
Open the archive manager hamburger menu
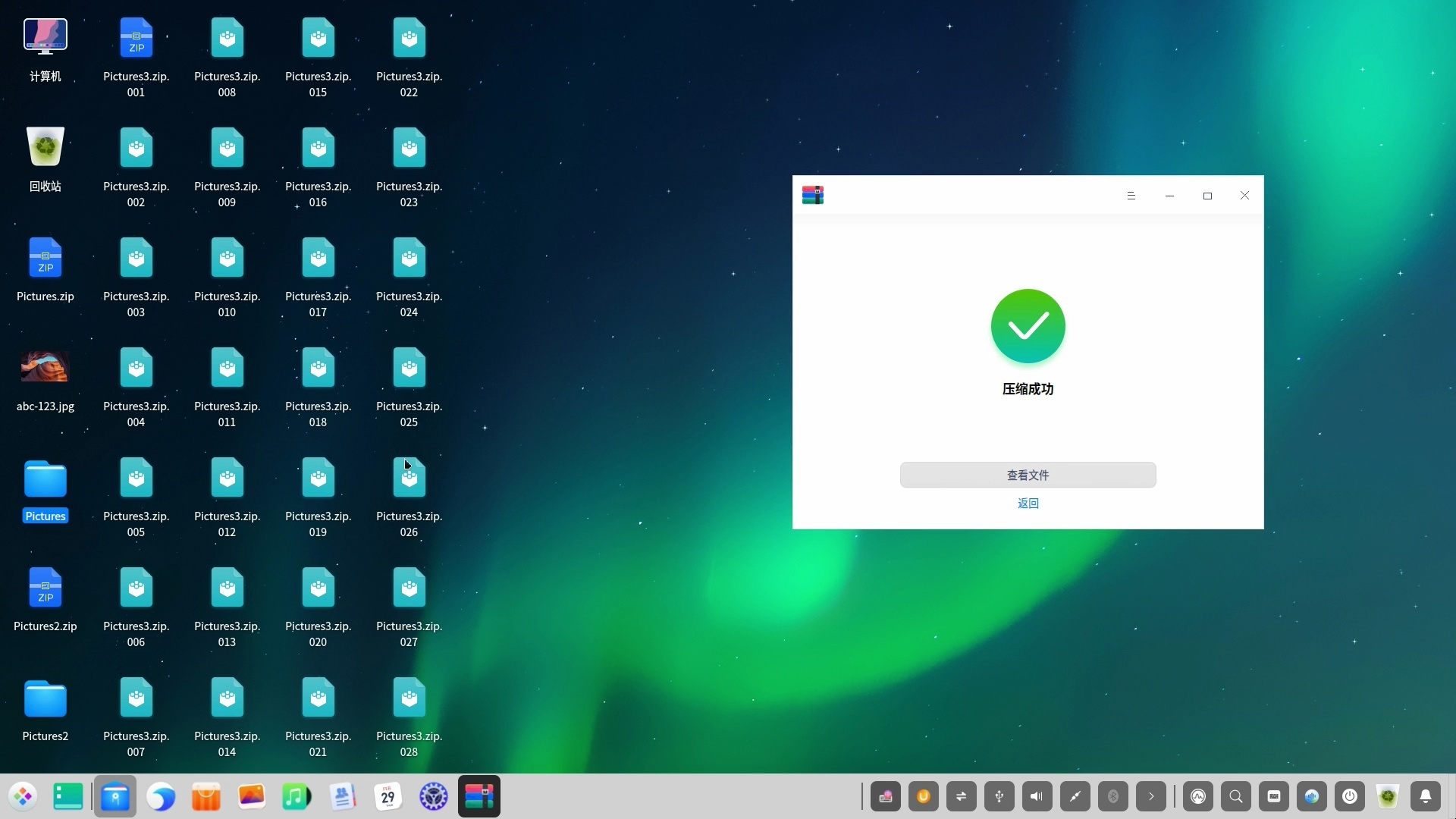click(x=1131, y=196)
